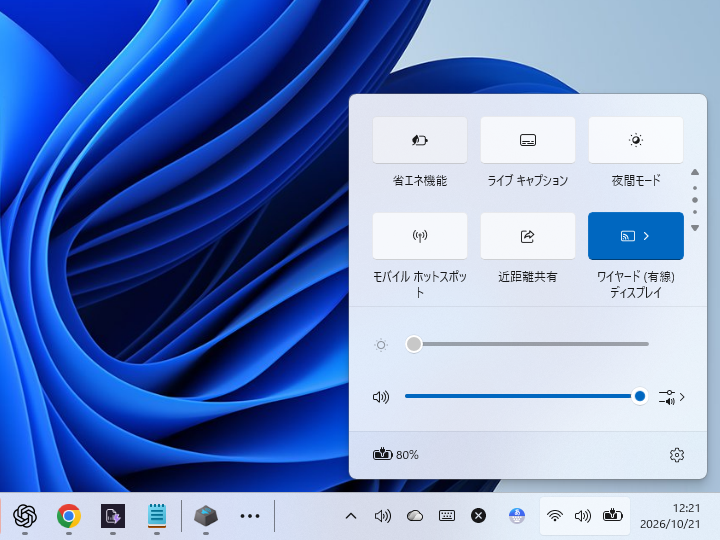Open battery settings showing 80%
This screenshot has width=720, height=540.
coord(395,455)
